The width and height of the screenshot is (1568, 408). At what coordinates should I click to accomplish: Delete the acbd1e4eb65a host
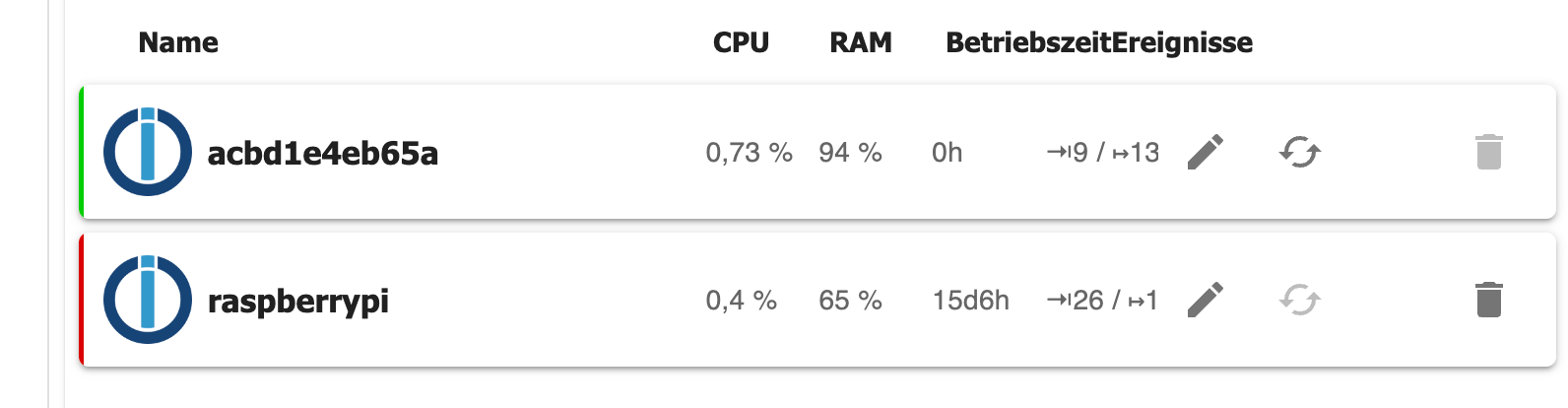pos(1489,152)
